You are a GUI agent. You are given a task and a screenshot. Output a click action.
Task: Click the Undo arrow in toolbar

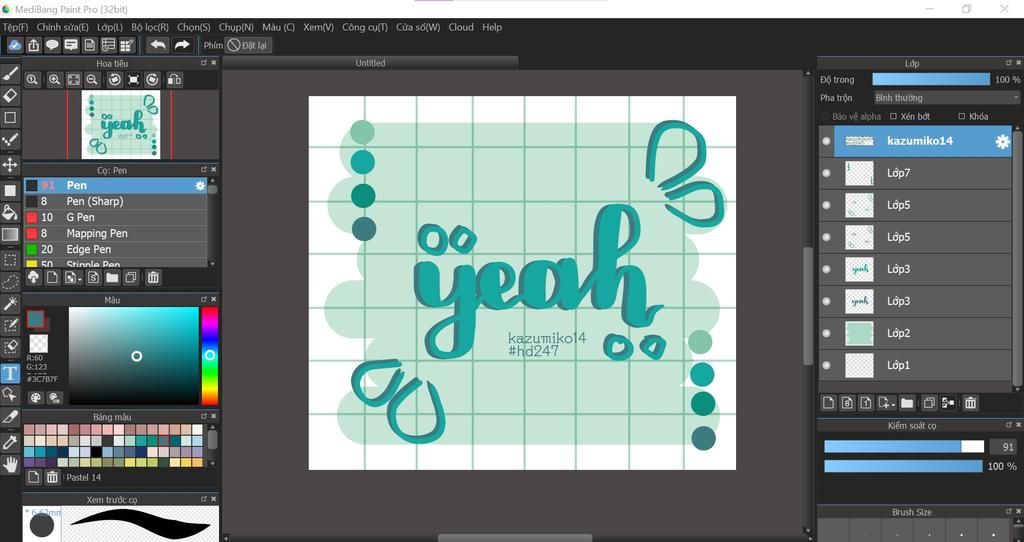click(157, 45)
